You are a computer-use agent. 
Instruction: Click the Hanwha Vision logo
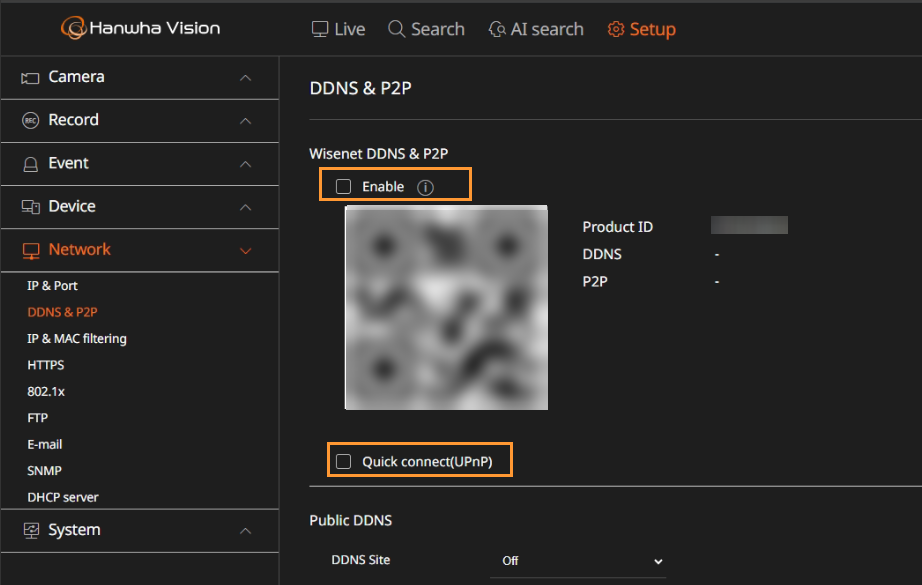[141, 28]
